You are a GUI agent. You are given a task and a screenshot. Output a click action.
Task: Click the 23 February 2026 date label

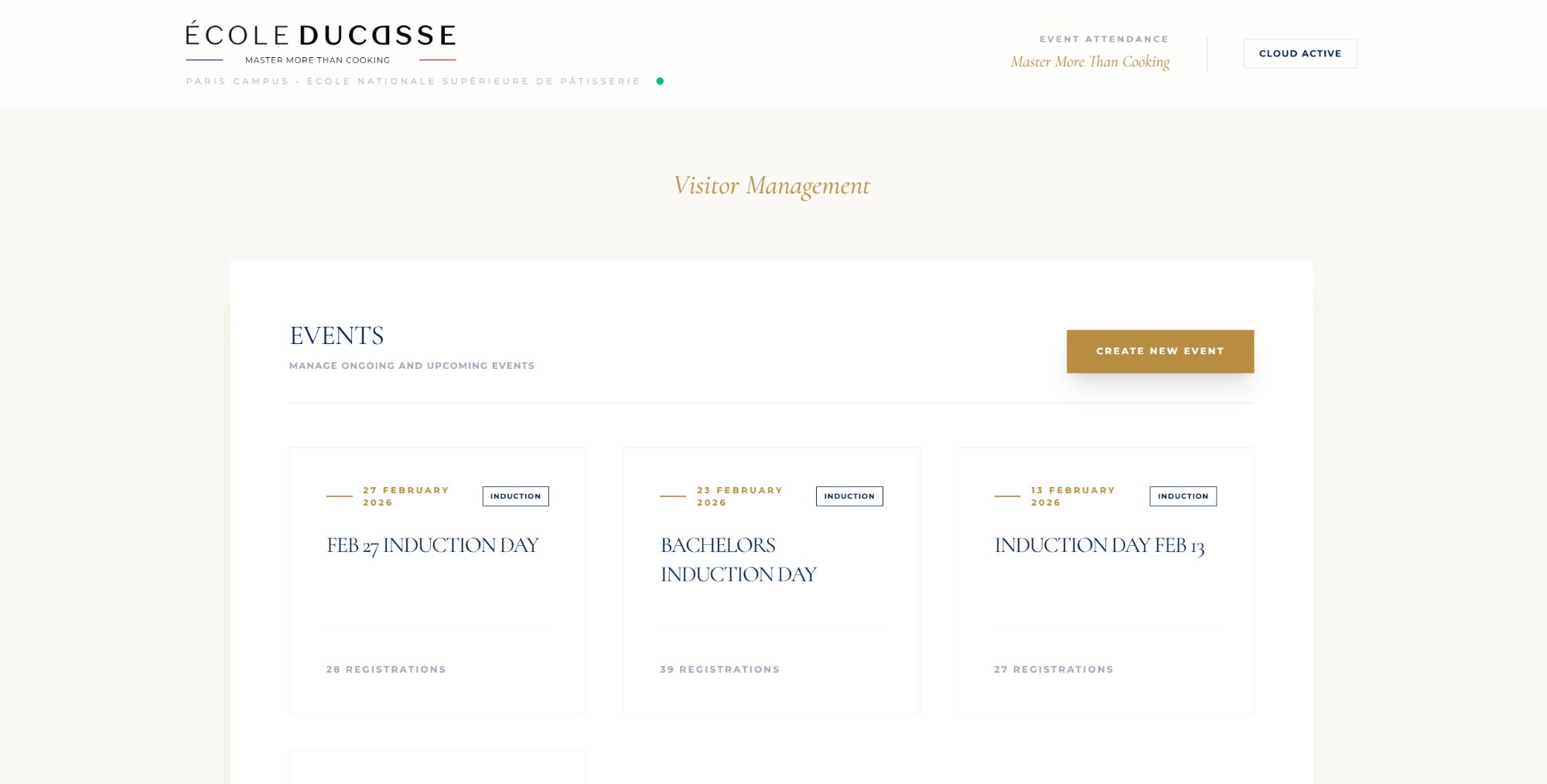[739, 496]
